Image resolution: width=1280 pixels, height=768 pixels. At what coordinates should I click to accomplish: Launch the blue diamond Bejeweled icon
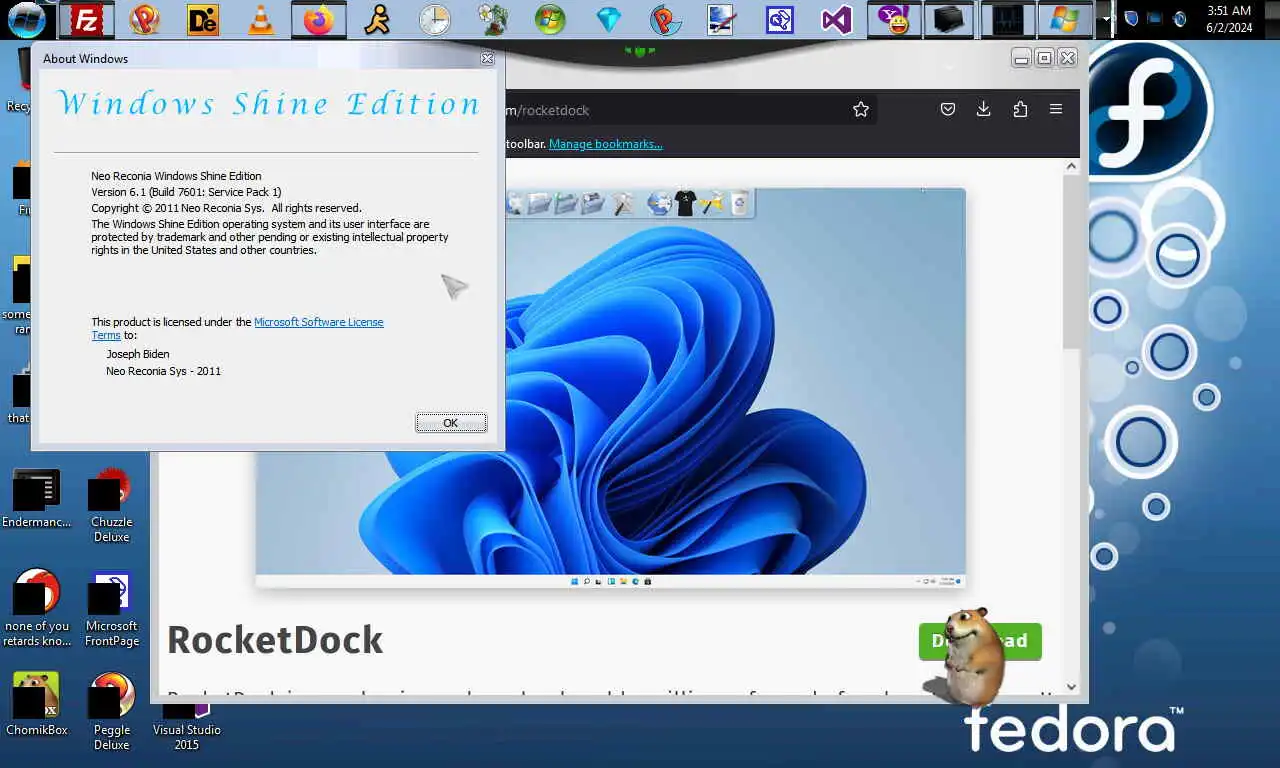pos(608,19)
